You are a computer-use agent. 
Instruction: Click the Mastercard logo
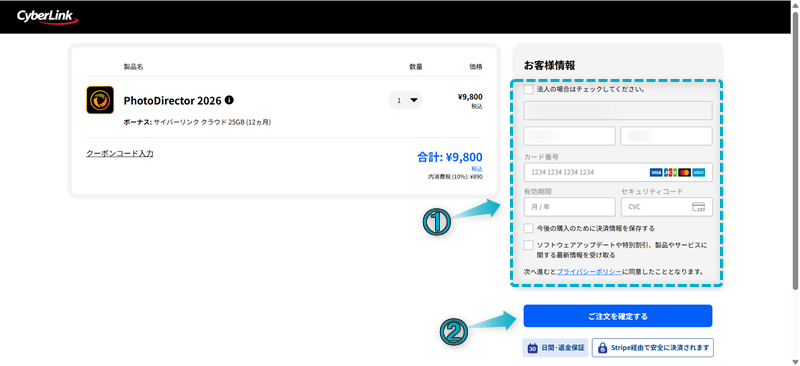684,173
